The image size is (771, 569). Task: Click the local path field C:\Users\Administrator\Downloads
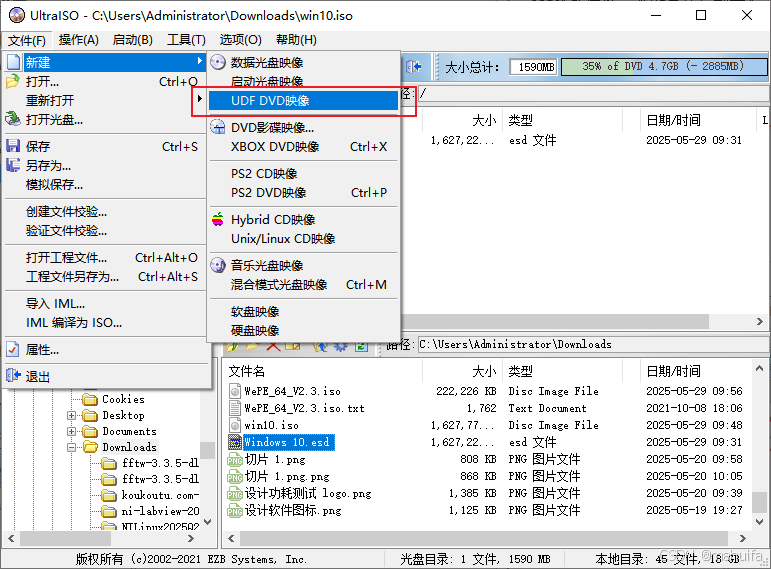click(x=592, y=344)
